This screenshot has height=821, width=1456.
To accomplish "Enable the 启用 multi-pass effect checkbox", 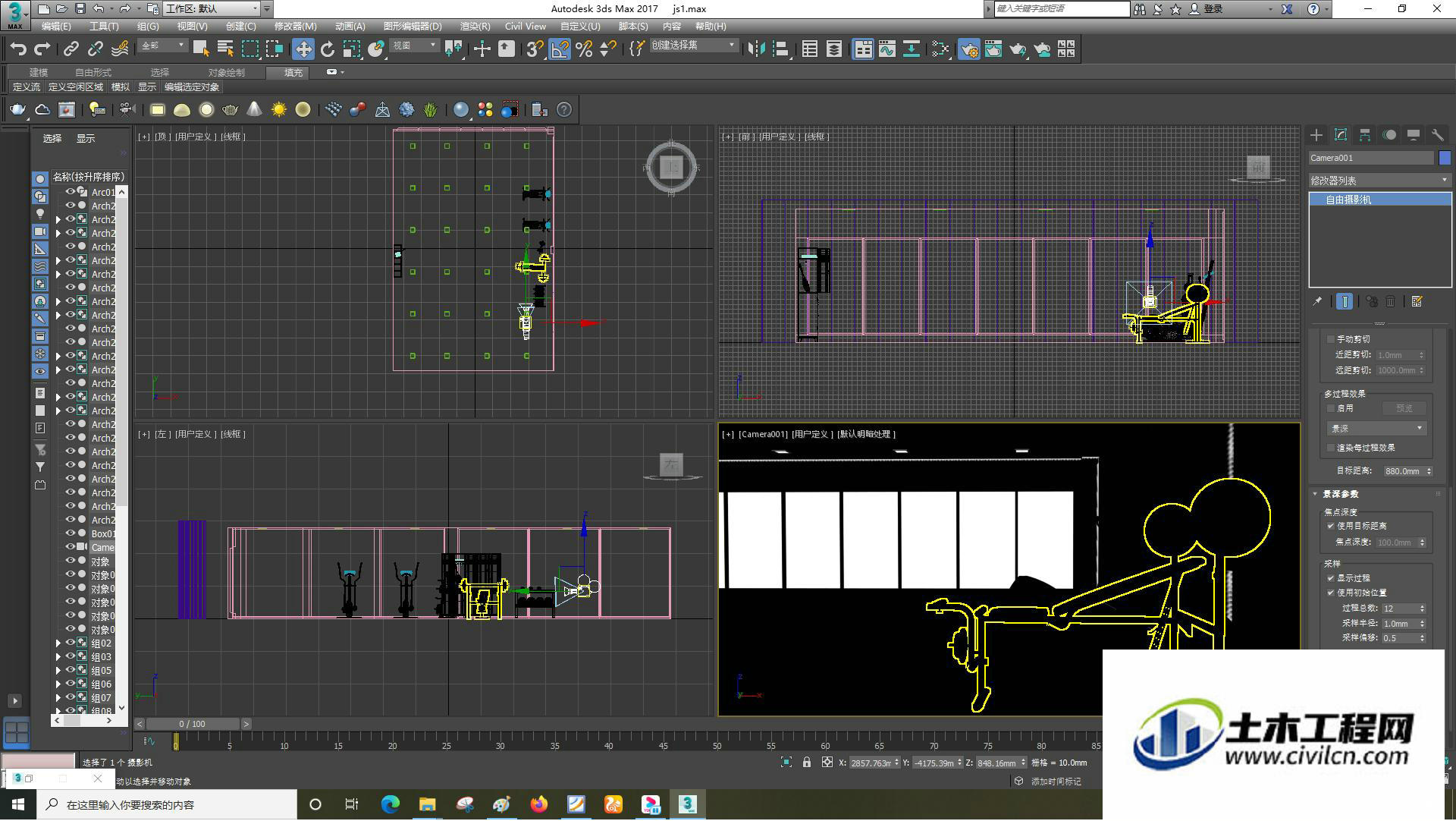I will (x=1330, y=408).
